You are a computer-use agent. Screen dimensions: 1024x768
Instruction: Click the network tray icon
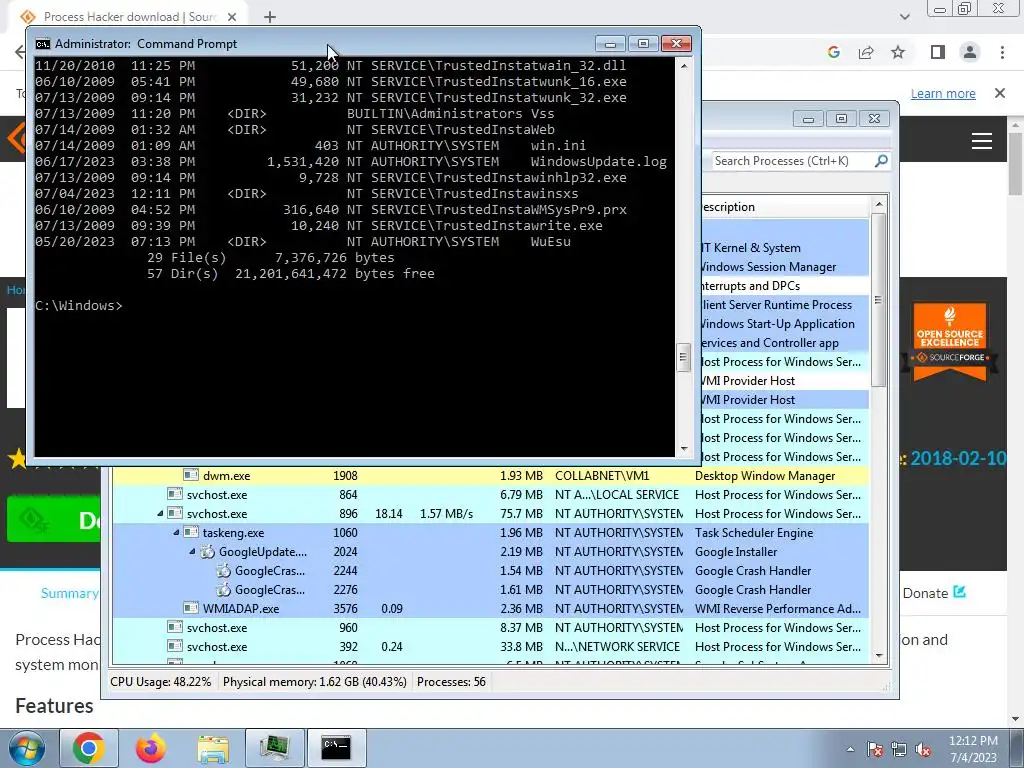pos(899,749)
